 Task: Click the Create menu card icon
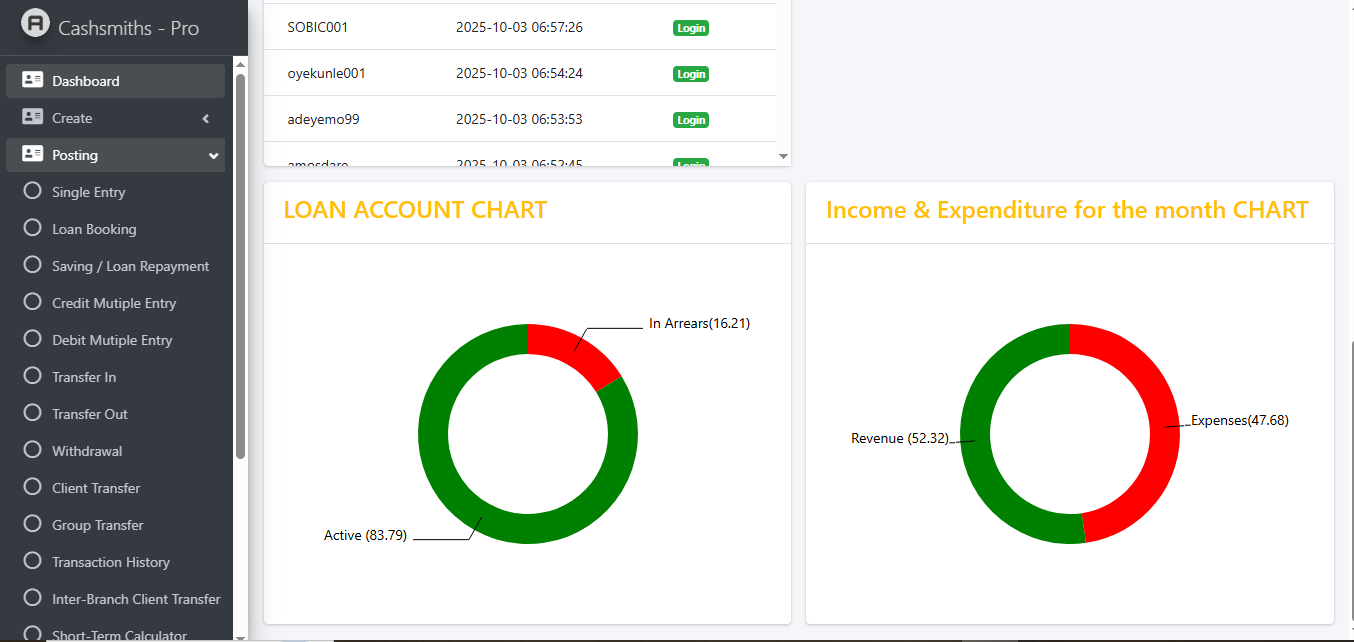32,117
